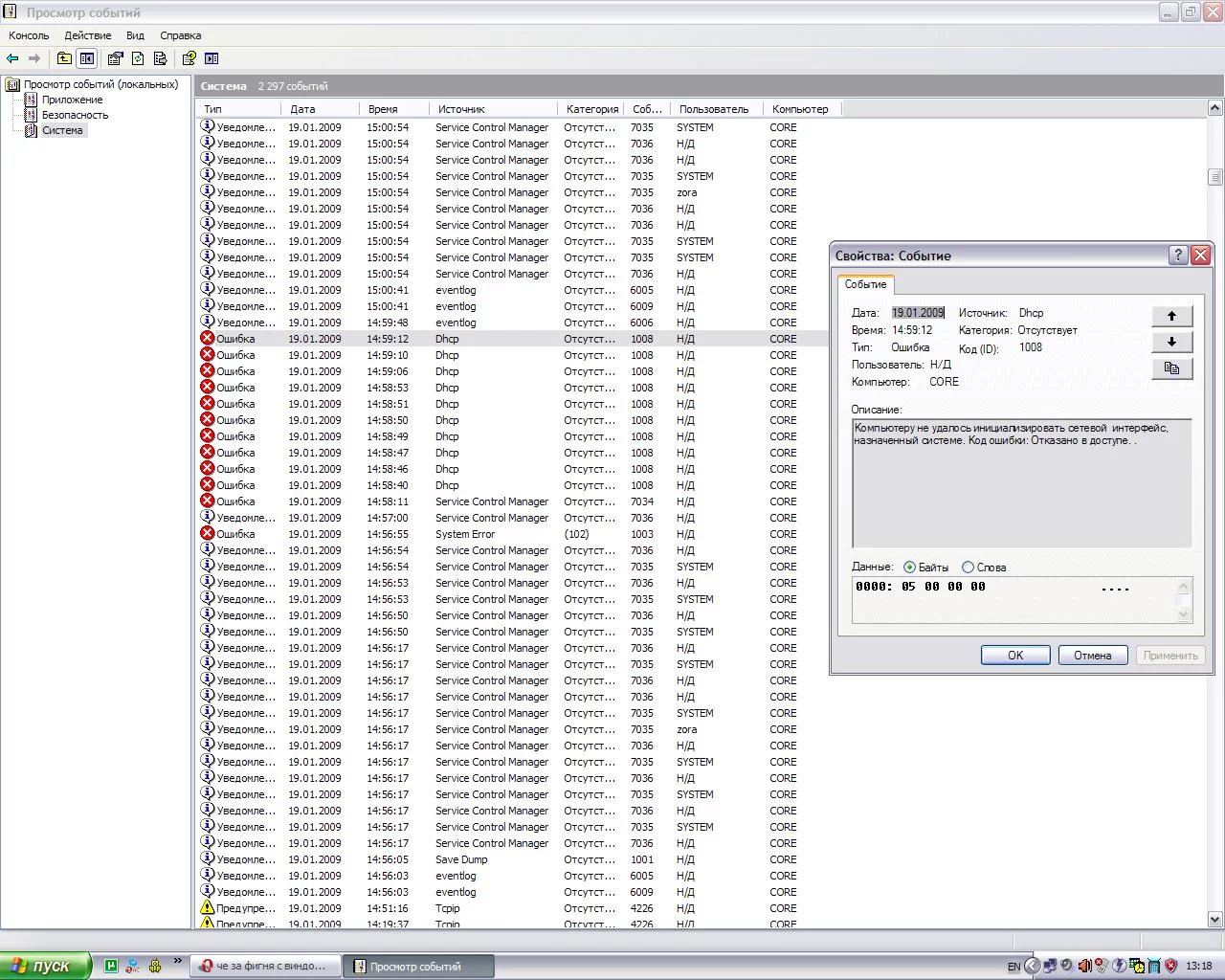Open the log Properties toolbar icon

click(x=115, y=58)
